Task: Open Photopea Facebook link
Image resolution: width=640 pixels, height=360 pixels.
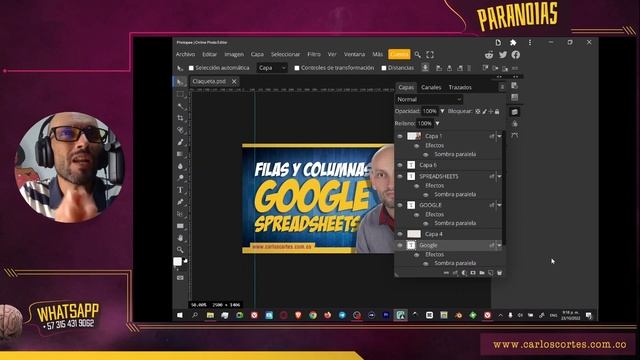Action: tap(516, 55)
